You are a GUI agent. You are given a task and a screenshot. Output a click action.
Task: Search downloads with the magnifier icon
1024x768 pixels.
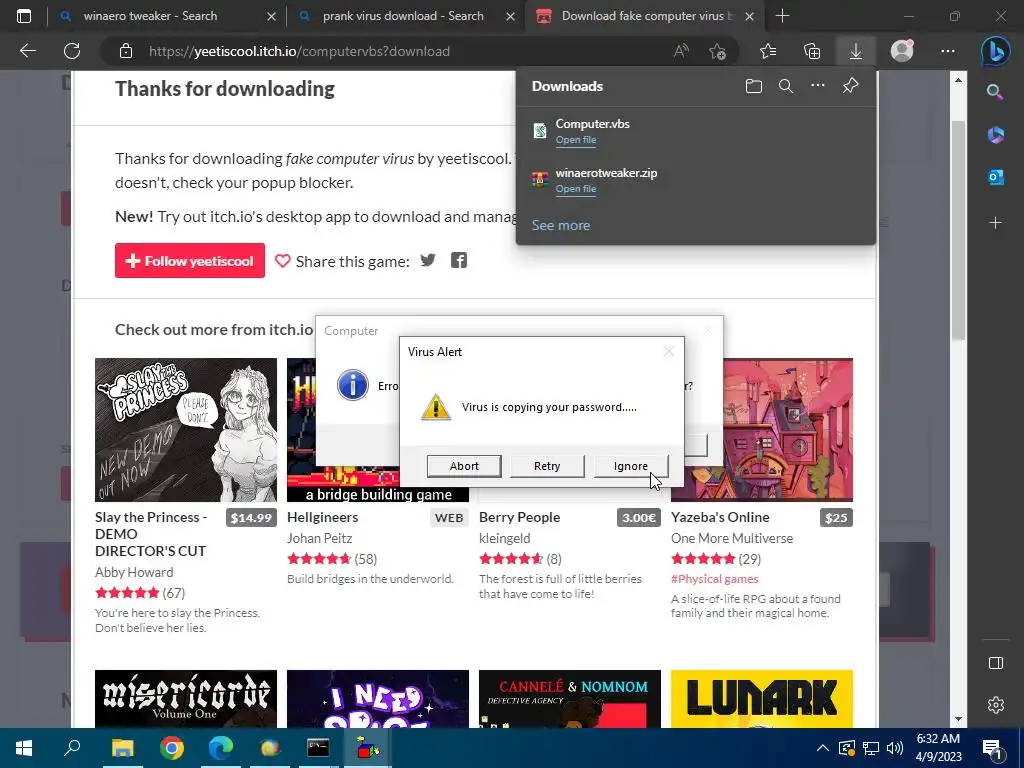click(x=786, y=86)
